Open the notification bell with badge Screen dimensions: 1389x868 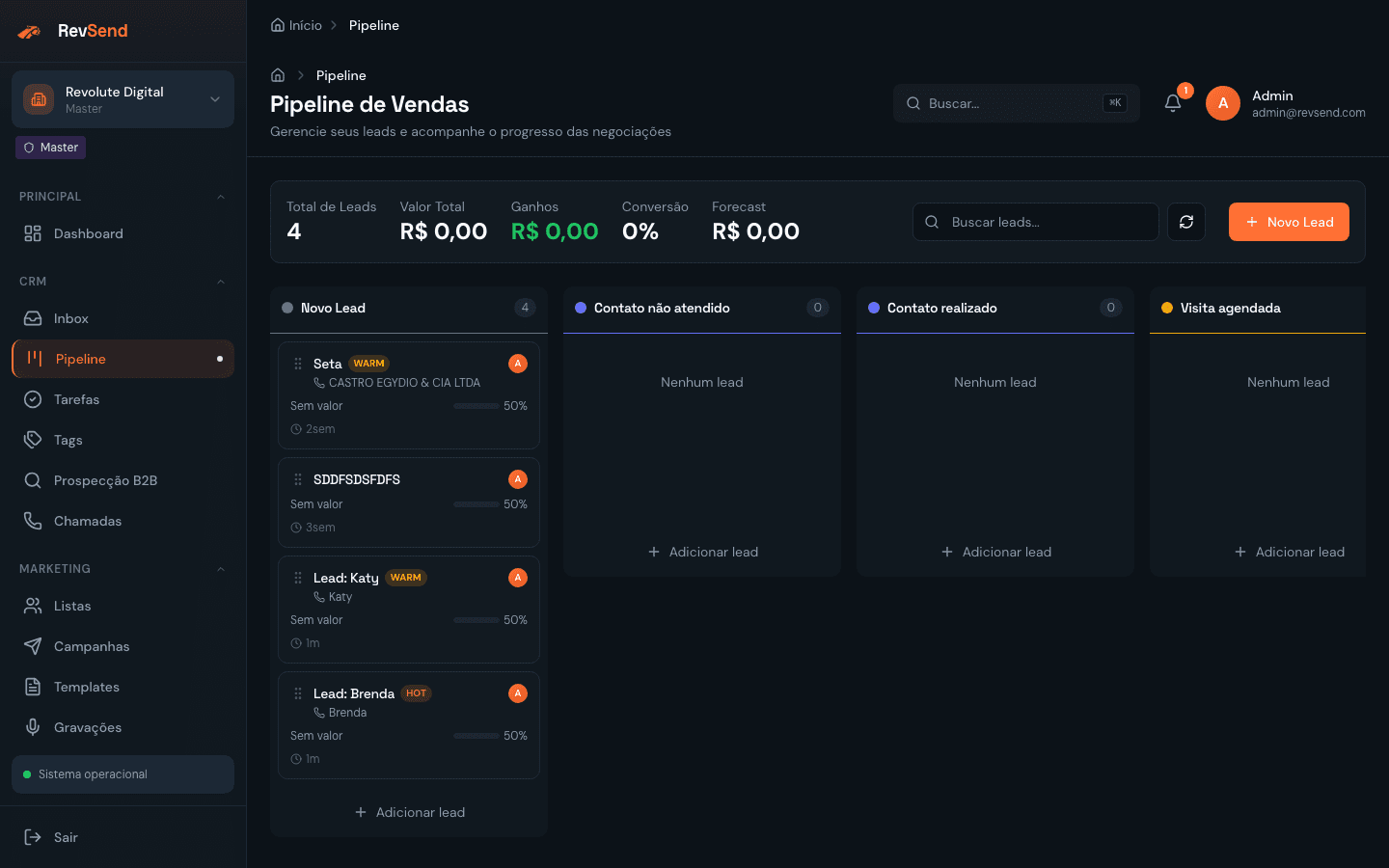[x=1172, y=102]
